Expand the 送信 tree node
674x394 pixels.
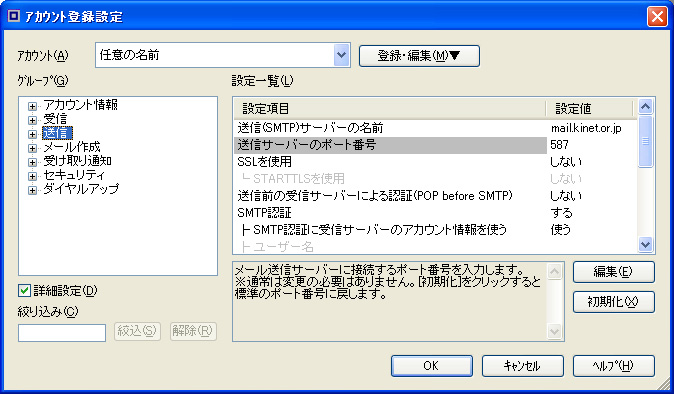pos(32,134)
